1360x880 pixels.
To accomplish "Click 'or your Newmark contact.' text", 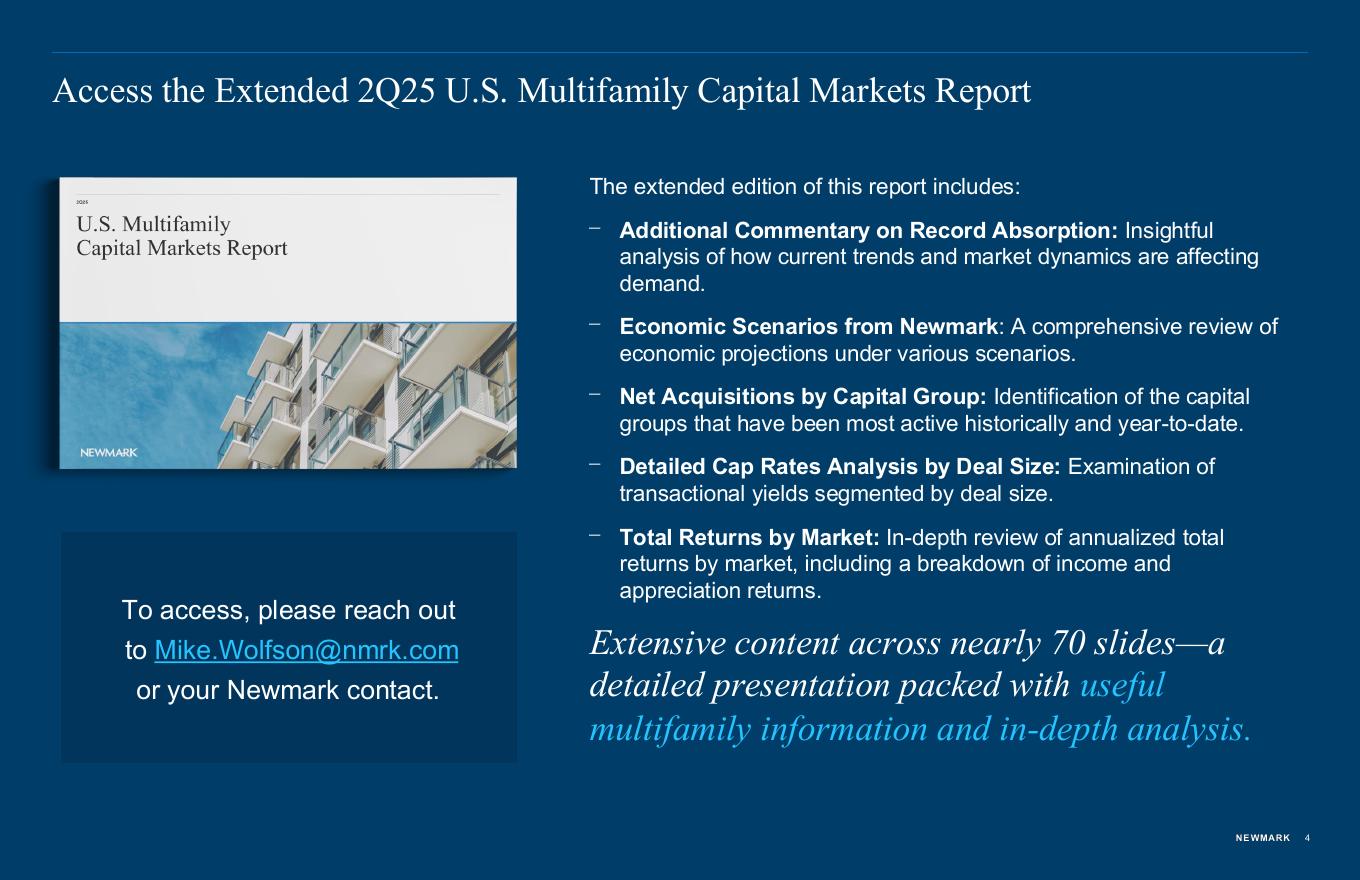I will click(288, 690).
